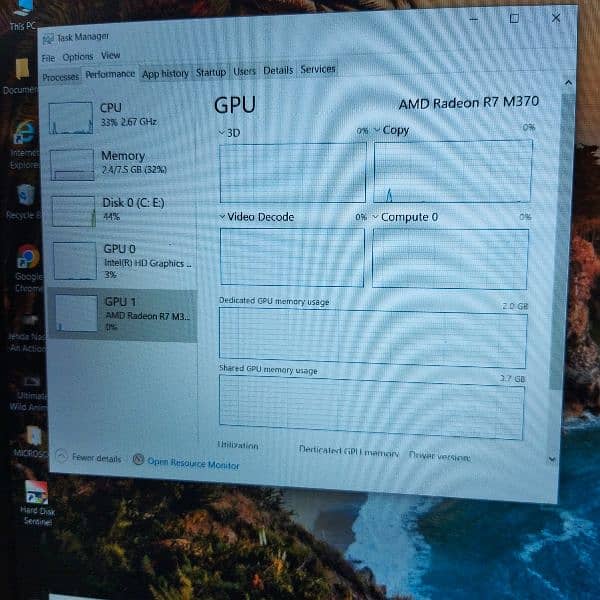
Task: Click the 2.0 GB memory limit value
Action: coord(515,306)
